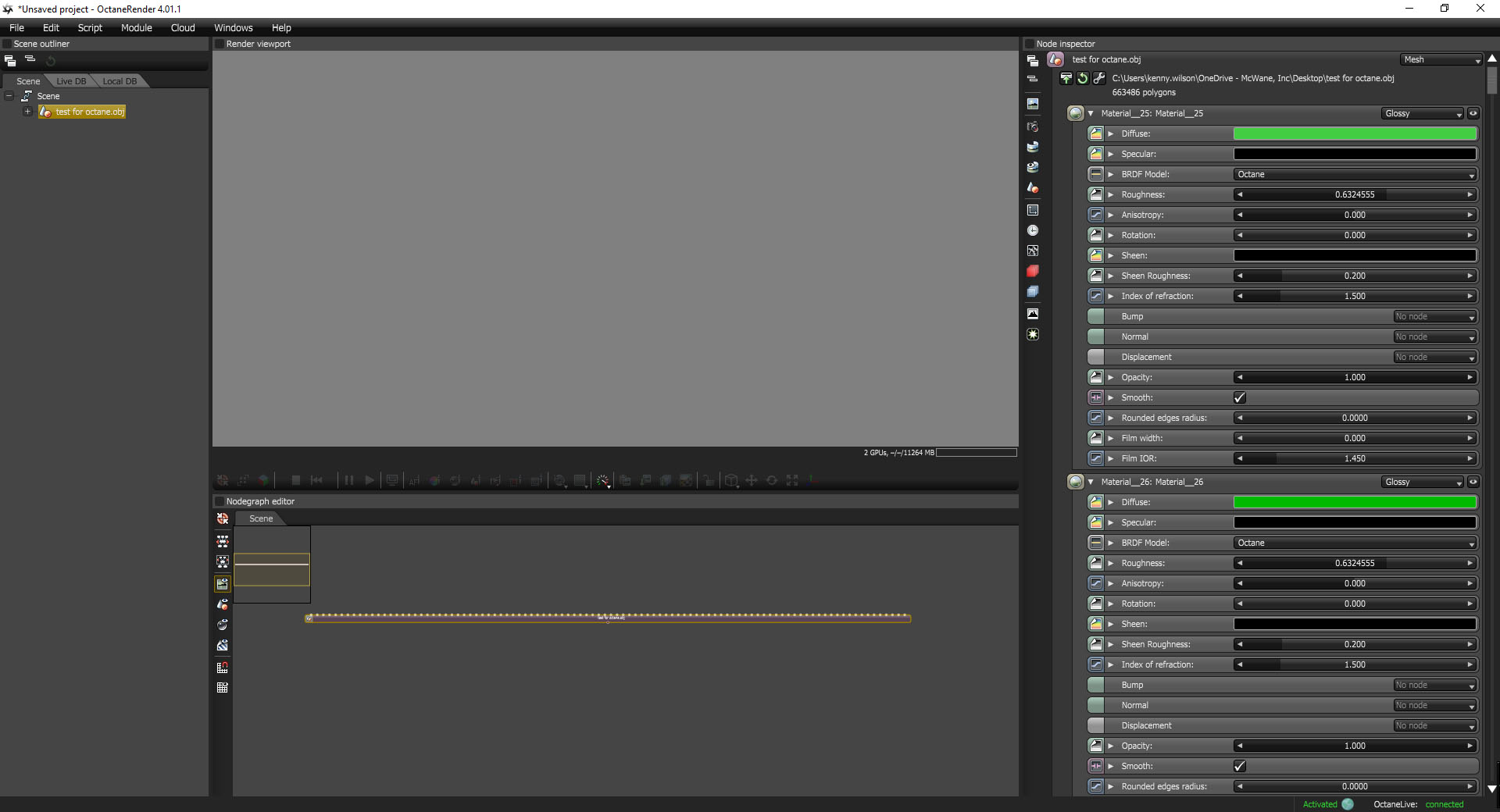This screenshot has width=1500, height=812.
Task: Click the Activated status indicator
Action: click(x=1327, y=804)
